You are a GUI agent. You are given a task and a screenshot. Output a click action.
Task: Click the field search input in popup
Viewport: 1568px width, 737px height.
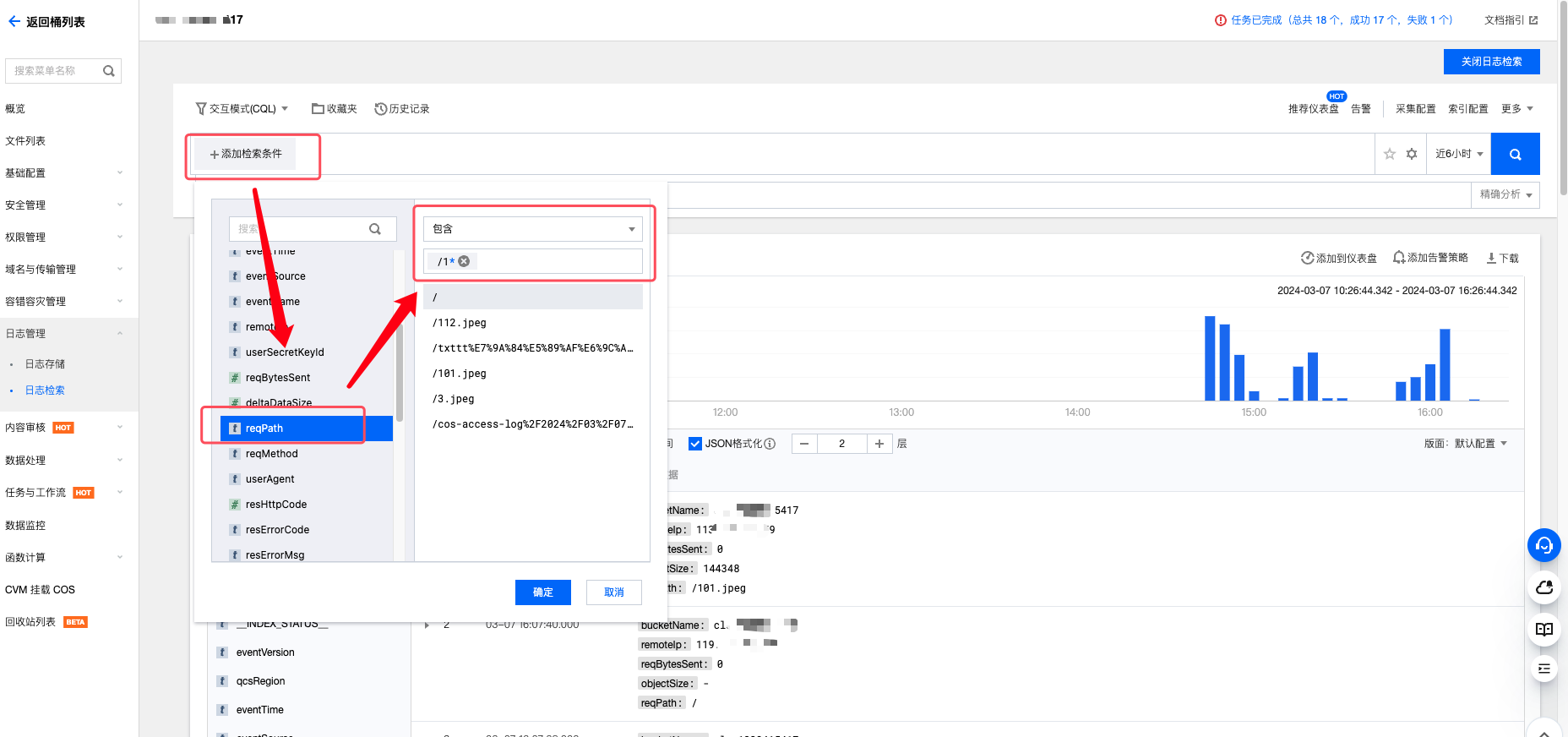tap(313, 229)
